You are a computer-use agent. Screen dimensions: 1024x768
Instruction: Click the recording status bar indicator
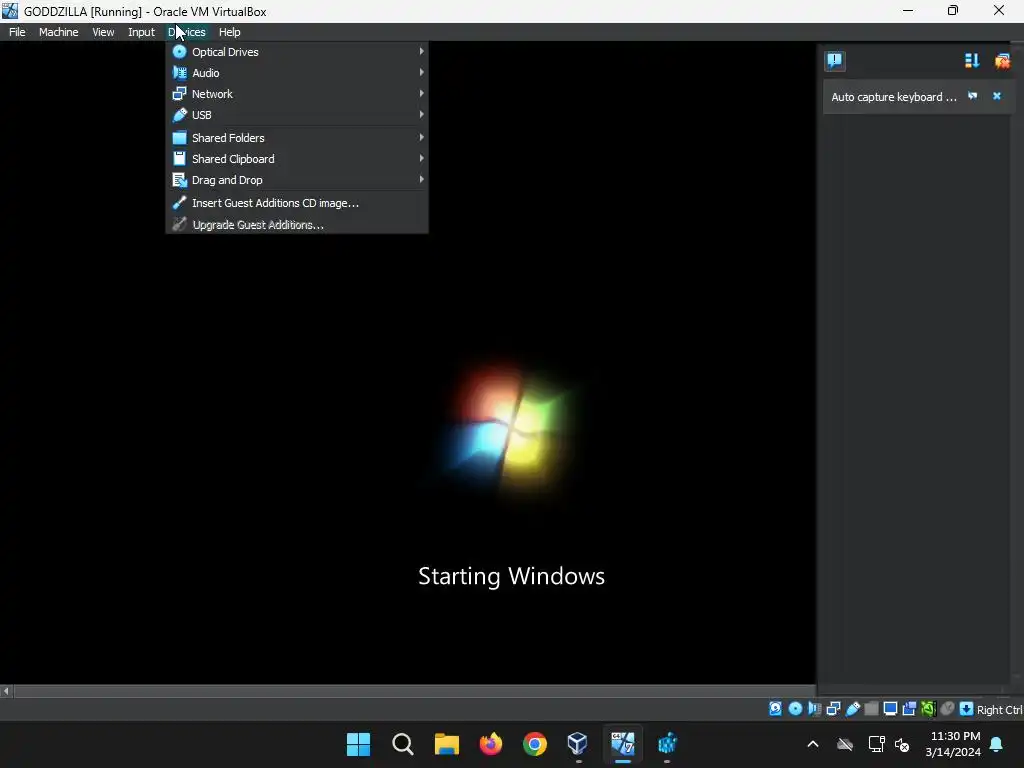tap(909, 709)
